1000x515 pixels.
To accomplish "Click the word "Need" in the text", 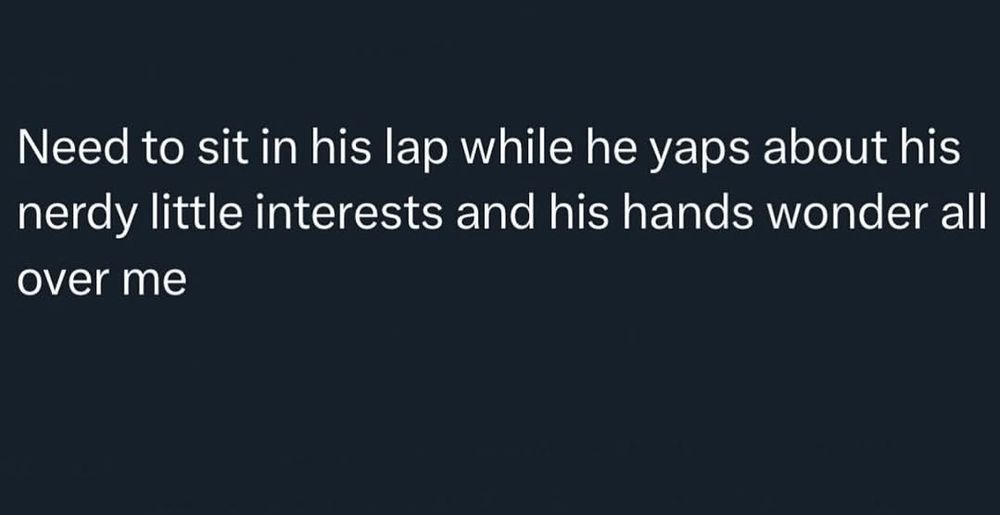I will [x=62, y=151].
